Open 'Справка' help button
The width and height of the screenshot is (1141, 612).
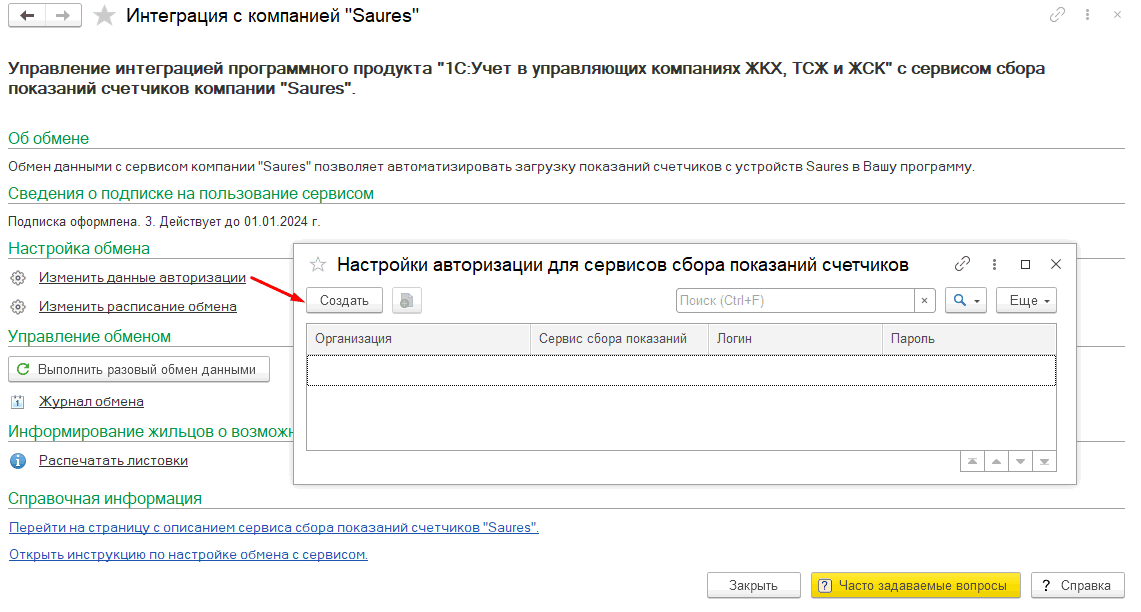click(1077, 585)
